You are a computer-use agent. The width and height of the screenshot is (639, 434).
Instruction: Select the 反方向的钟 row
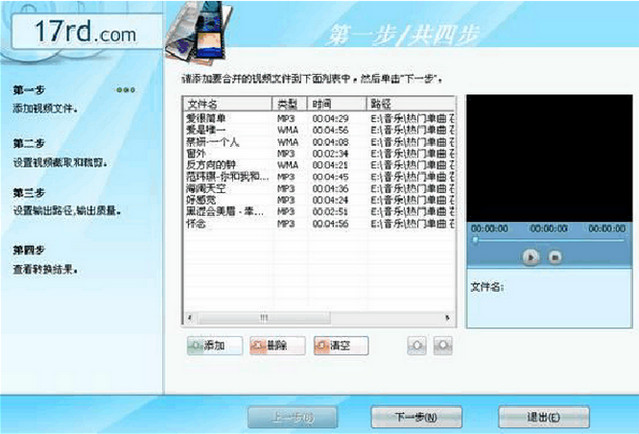[319, 165]
